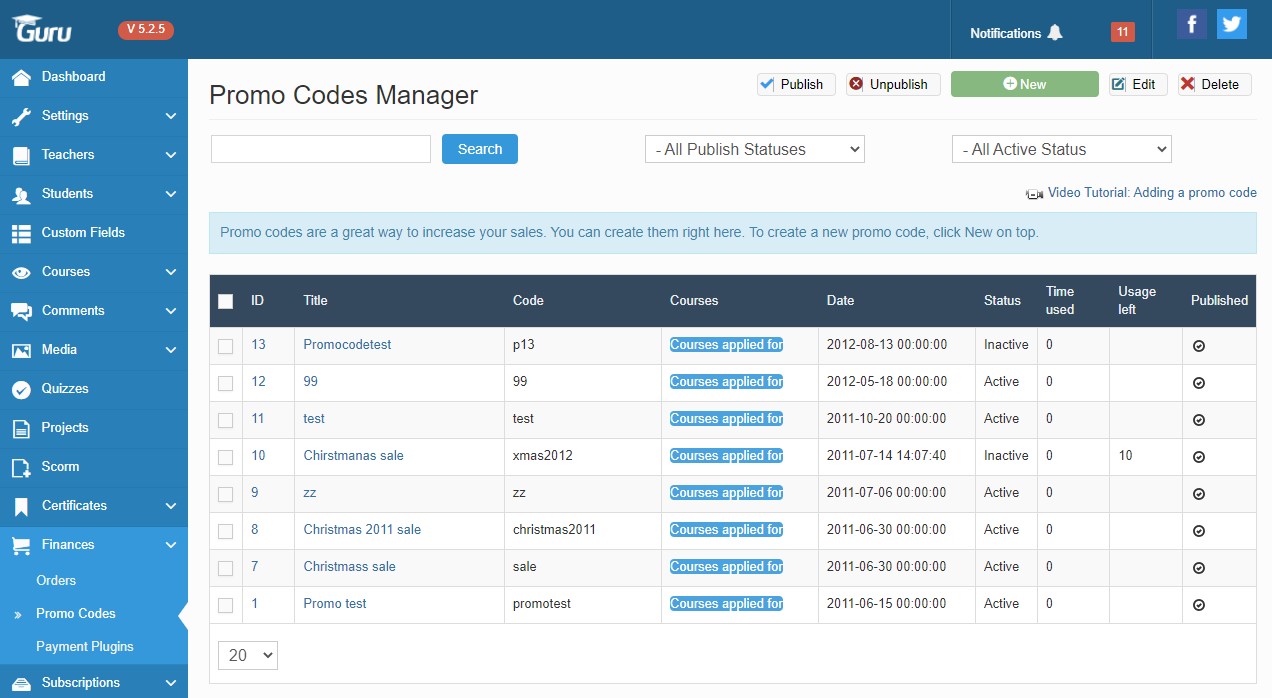Click the Guru logo
The height and width of the screenshot is (698, 1272).
point(42,29)
